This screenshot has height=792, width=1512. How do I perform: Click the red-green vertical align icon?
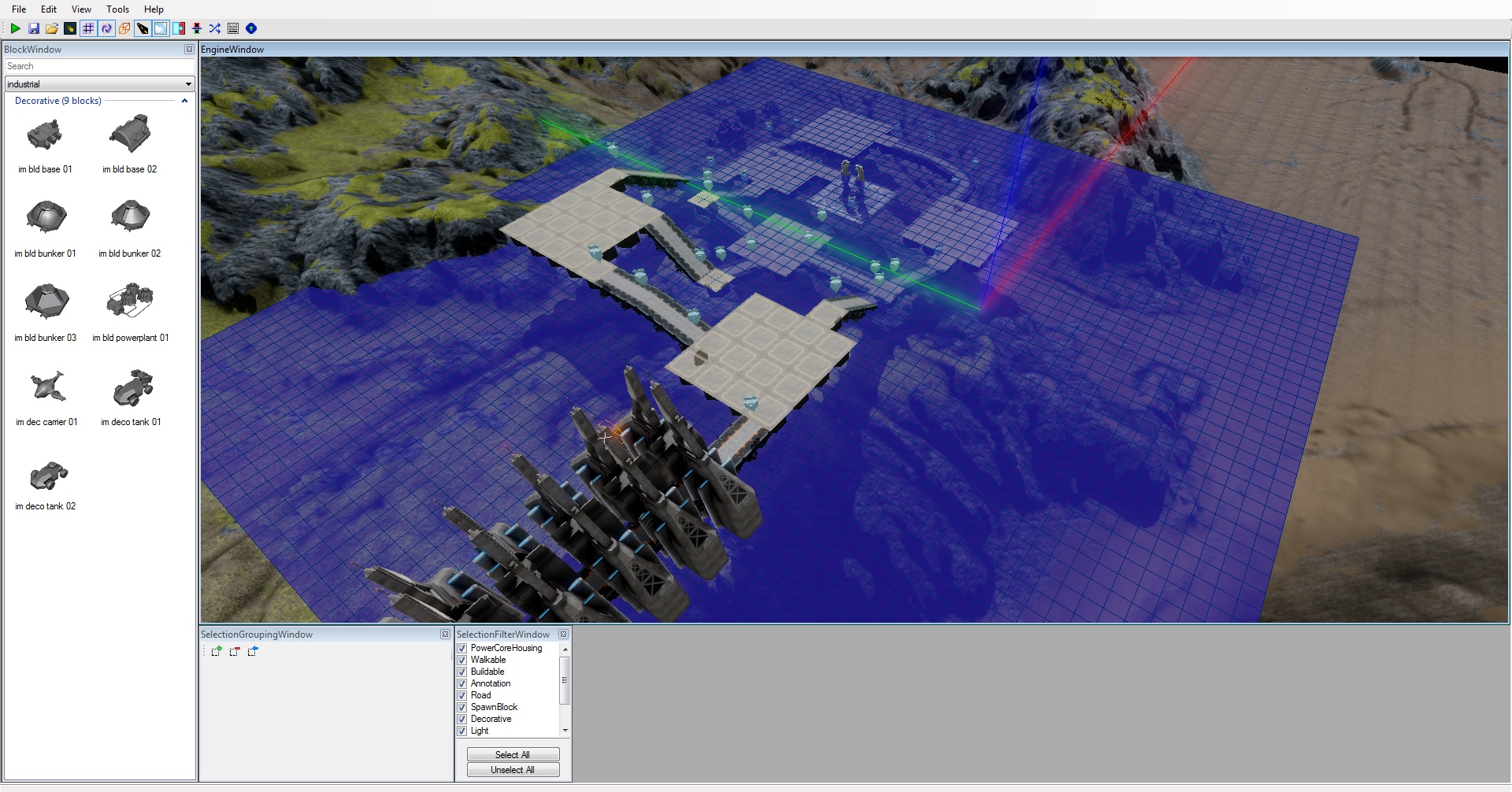[197, 28]
